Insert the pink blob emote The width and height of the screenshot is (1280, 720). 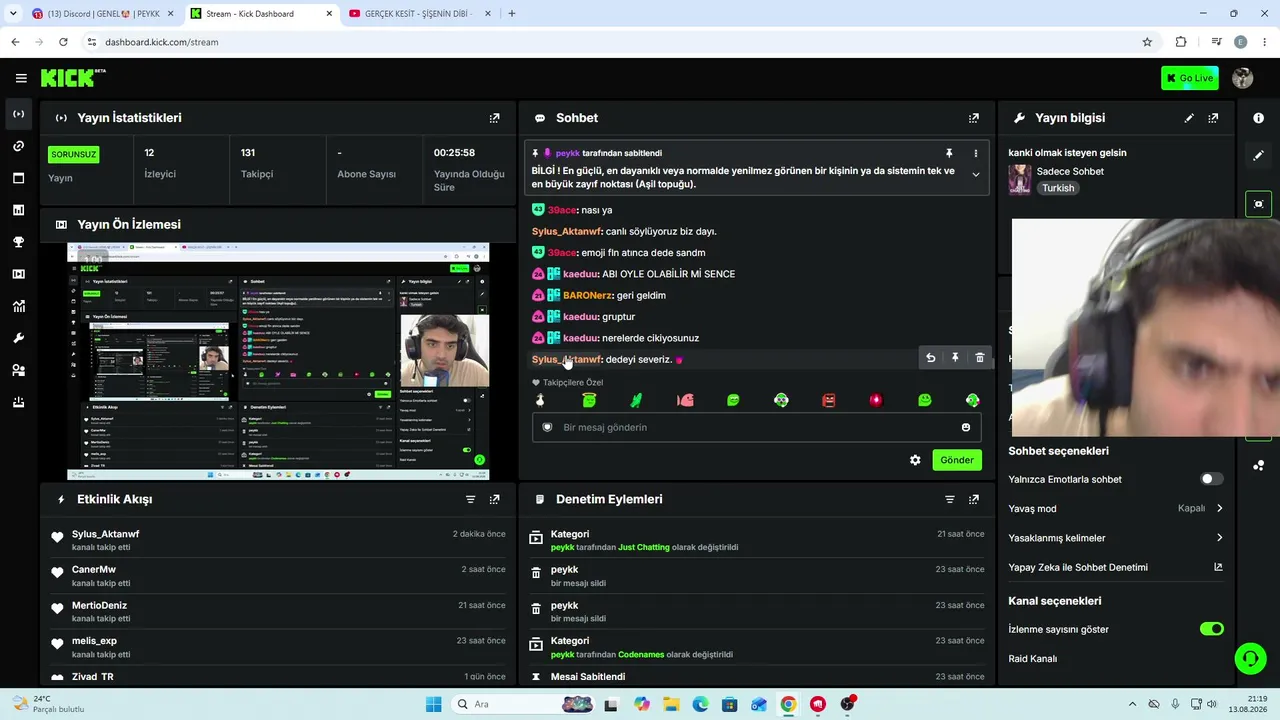685,400
